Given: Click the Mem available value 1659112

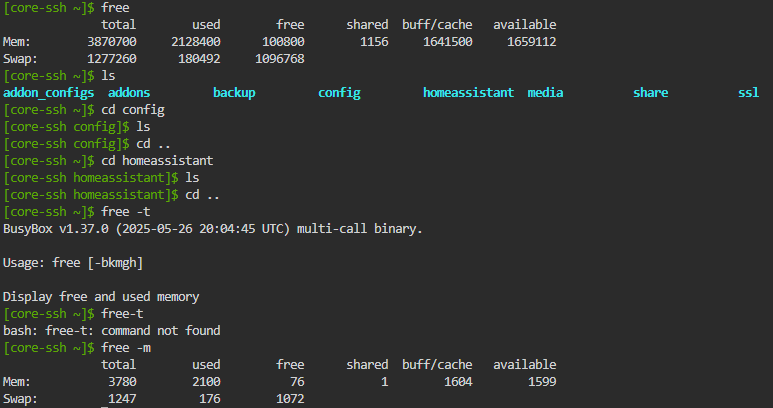Looking at the screenshot, I should pyautogui.click(x=525, y=41).
